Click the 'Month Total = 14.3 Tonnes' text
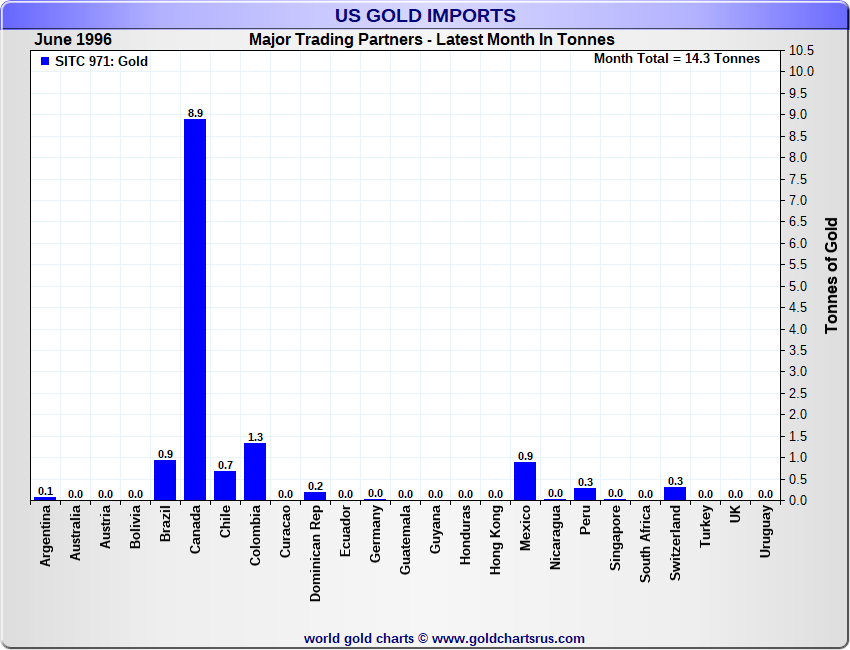The image size is (850, 650). click(x=676, y=59)
